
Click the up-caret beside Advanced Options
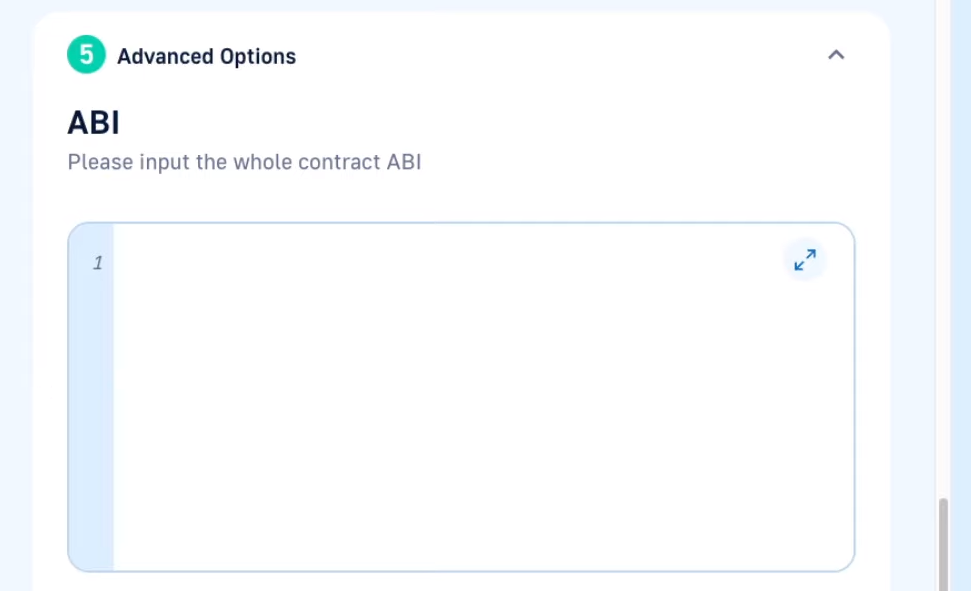click(836, 55)
